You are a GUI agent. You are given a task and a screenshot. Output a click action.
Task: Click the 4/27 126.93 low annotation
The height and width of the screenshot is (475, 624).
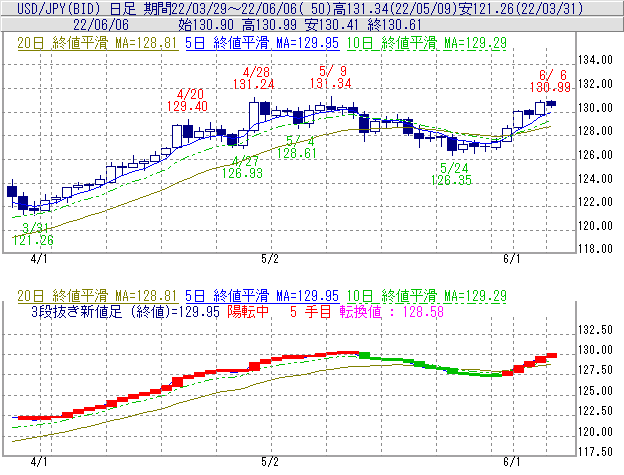pos(242,167)
